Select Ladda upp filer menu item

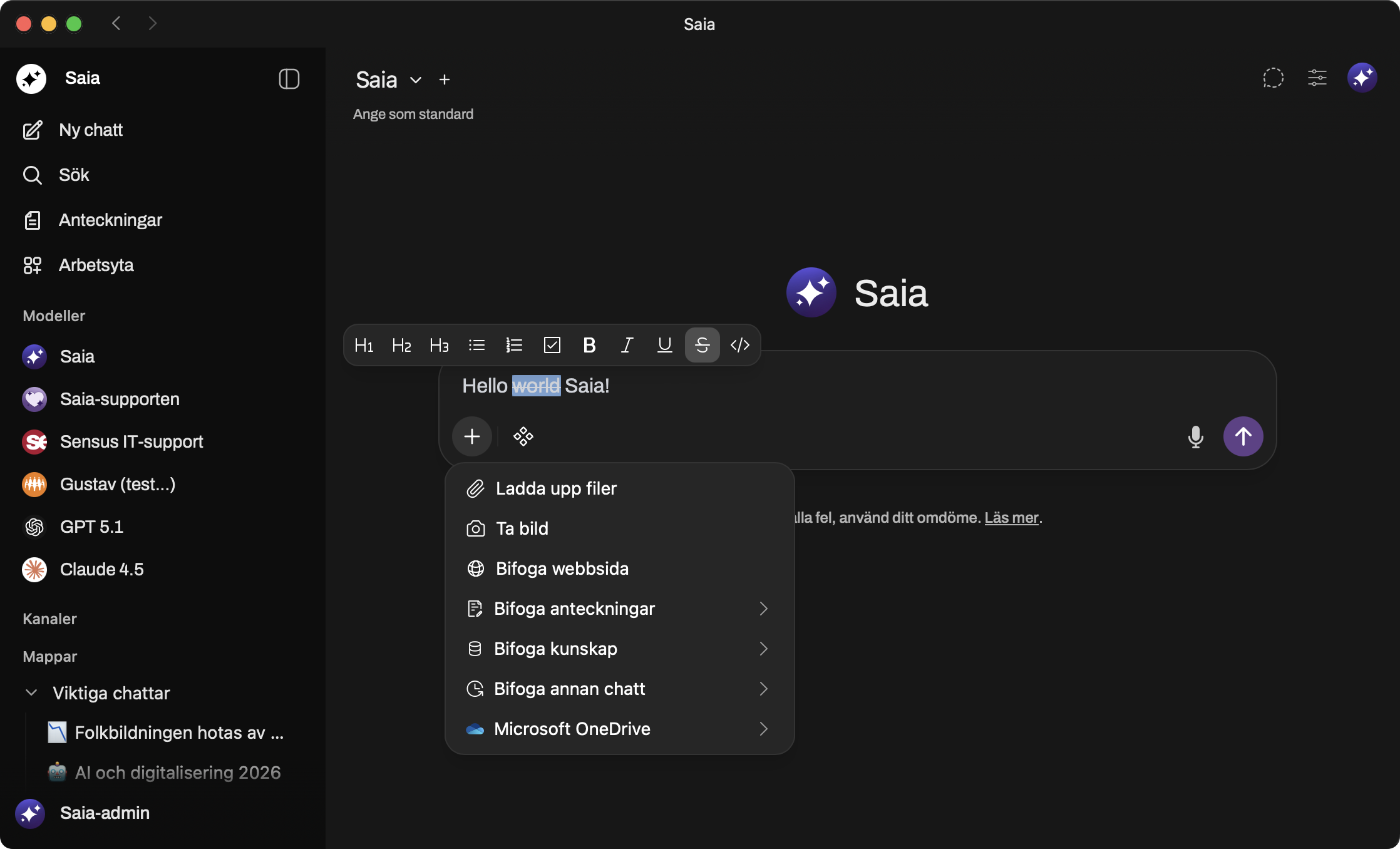click(x=556, y=488)
